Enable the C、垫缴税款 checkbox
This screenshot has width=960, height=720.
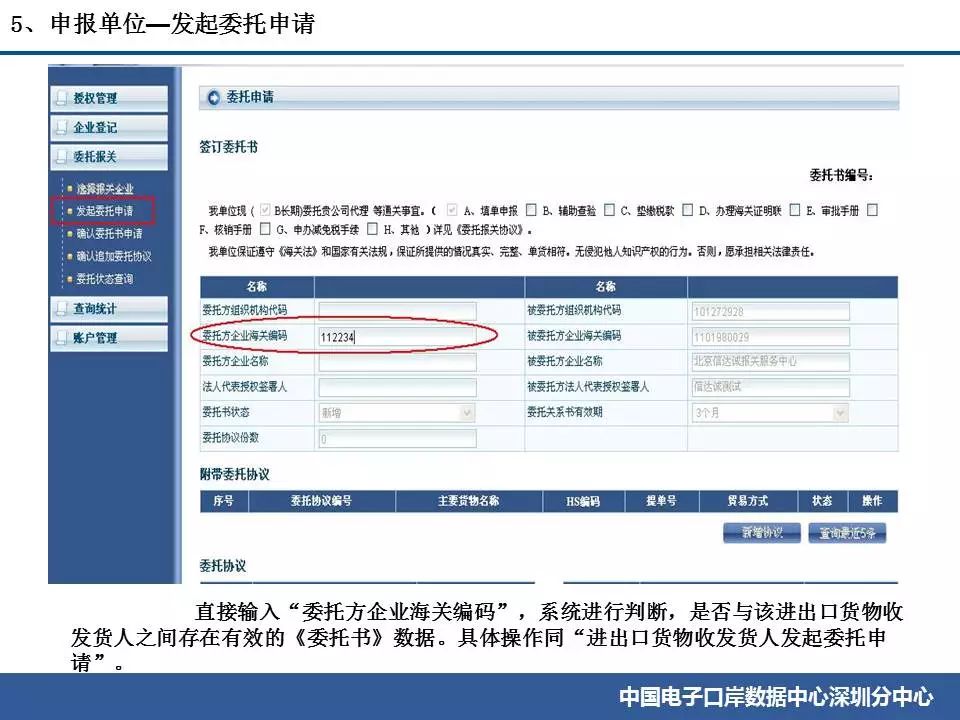click(x=609, y=211)
